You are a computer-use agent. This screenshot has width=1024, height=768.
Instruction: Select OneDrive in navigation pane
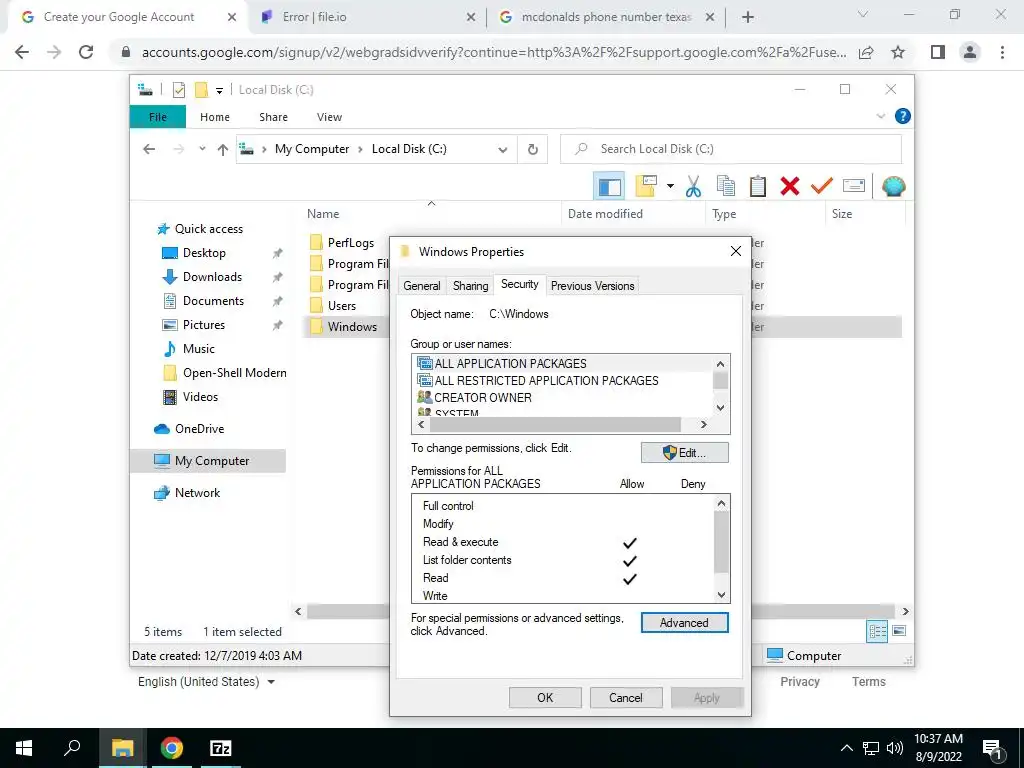tap(199, 429)
